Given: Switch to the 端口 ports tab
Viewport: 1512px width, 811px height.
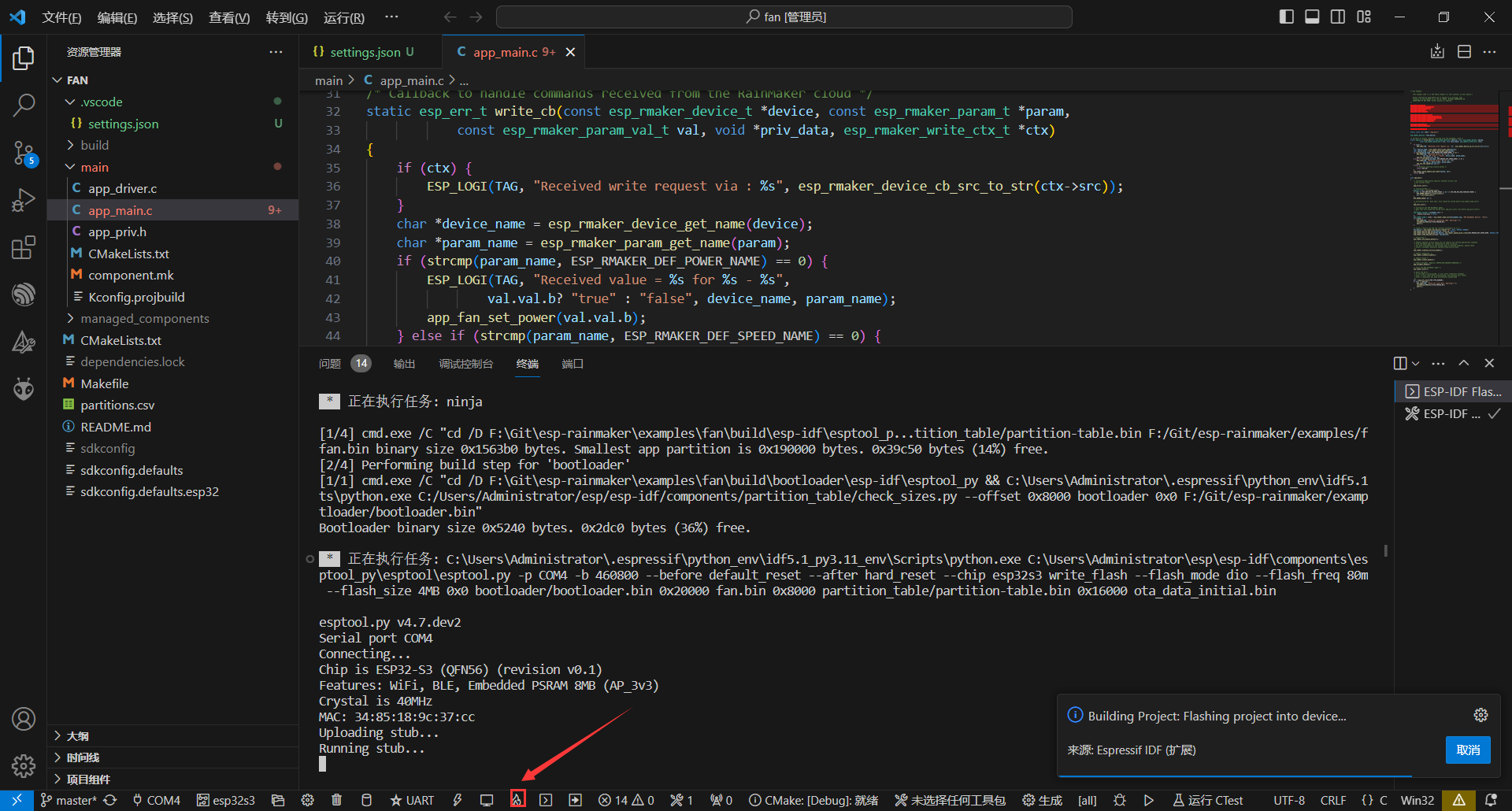Looking at the screenshot, I should click(573, 363).
